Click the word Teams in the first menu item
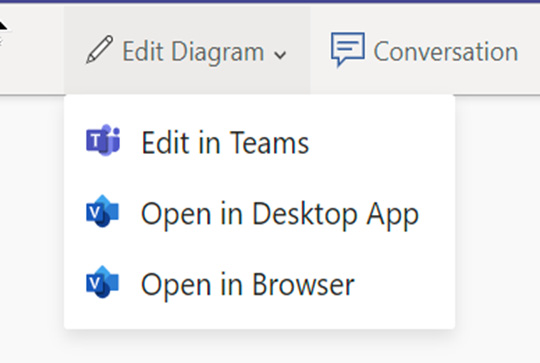Screen dimensions: 540x363 pos(269,143)
